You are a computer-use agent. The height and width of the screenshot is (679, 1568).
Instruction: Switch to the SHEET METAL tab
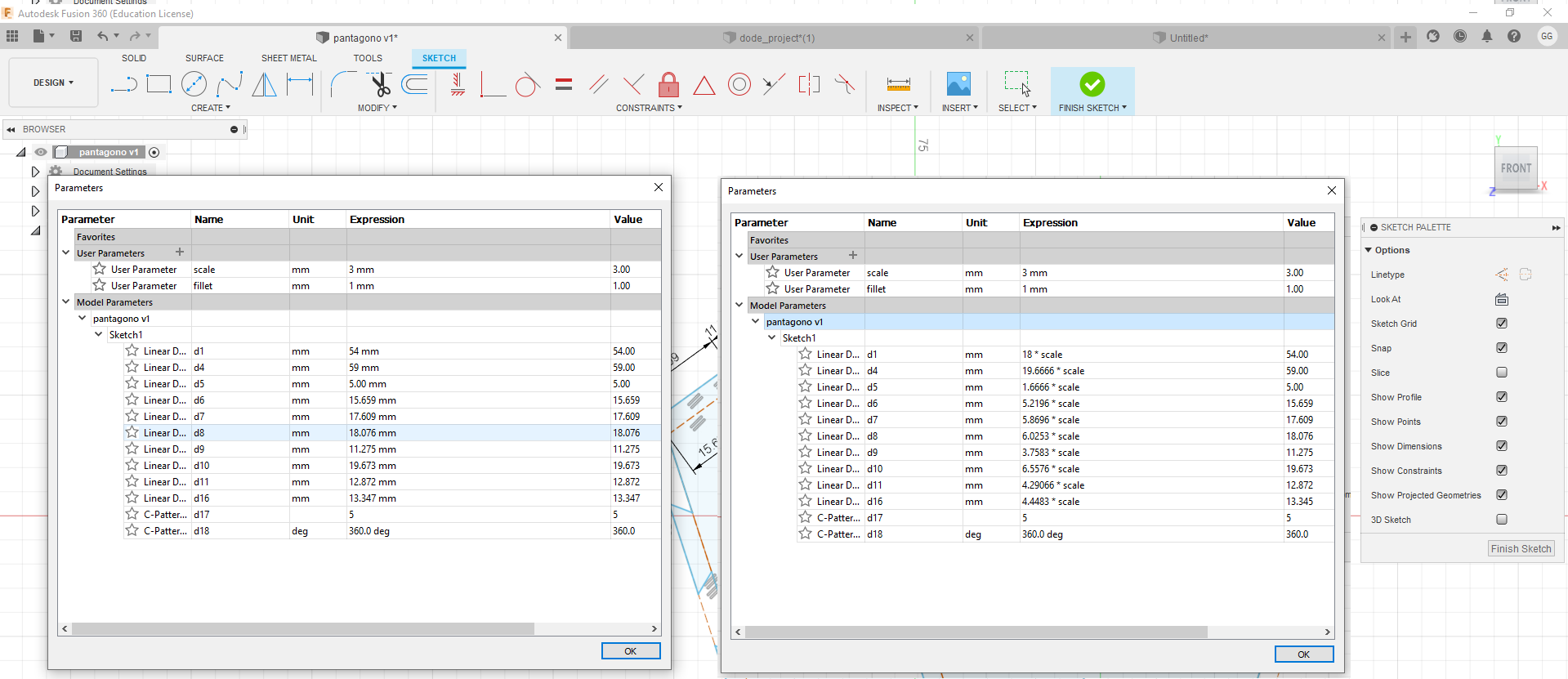(x=289, y=58)
